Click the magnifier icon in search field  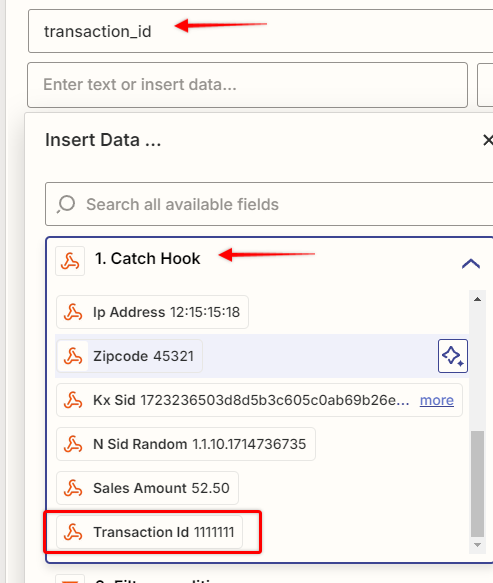coord(66,204)
